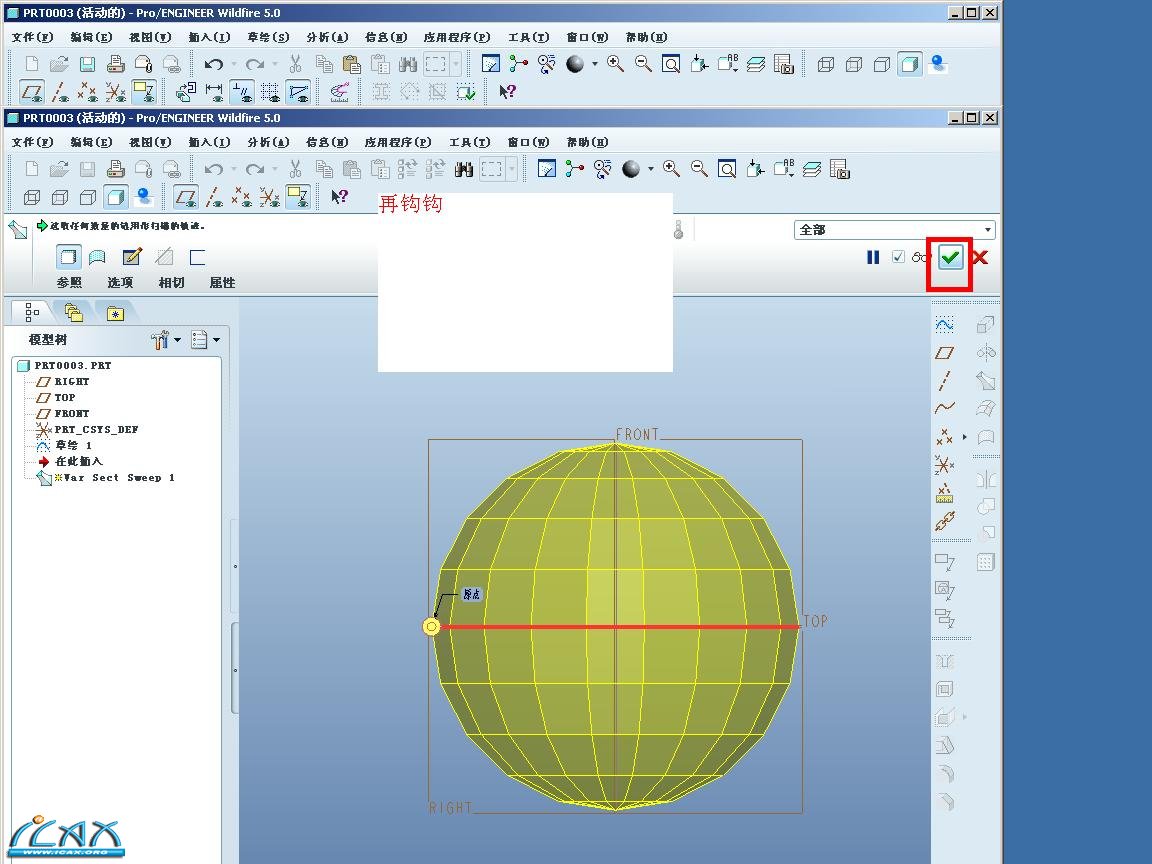This screenshot has width=1152, height=864.
Task: Open the sweep section sketch editor pencil icon
Action: (132, 257)
